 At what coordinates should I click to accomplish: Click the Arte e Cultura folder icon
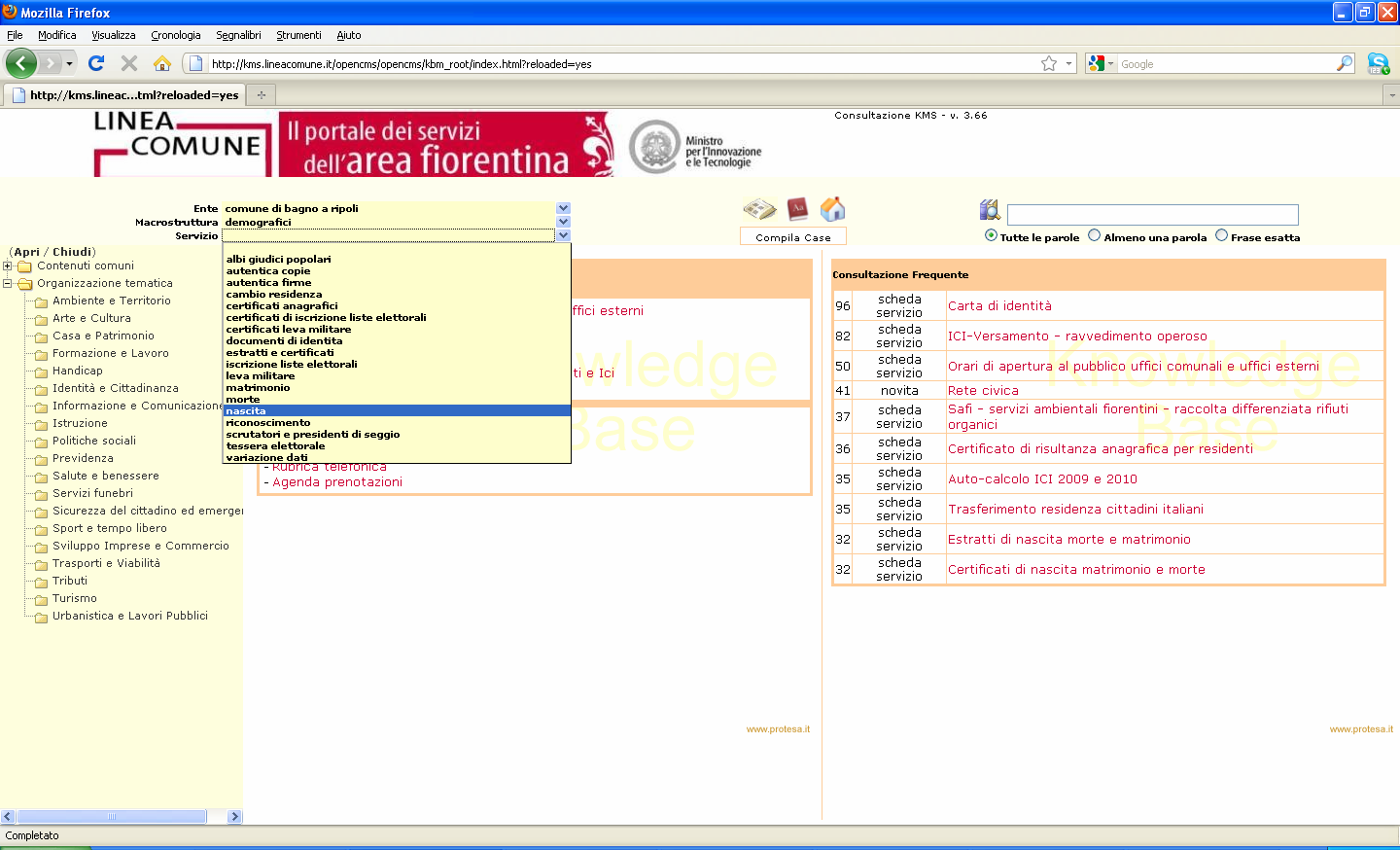41,320
